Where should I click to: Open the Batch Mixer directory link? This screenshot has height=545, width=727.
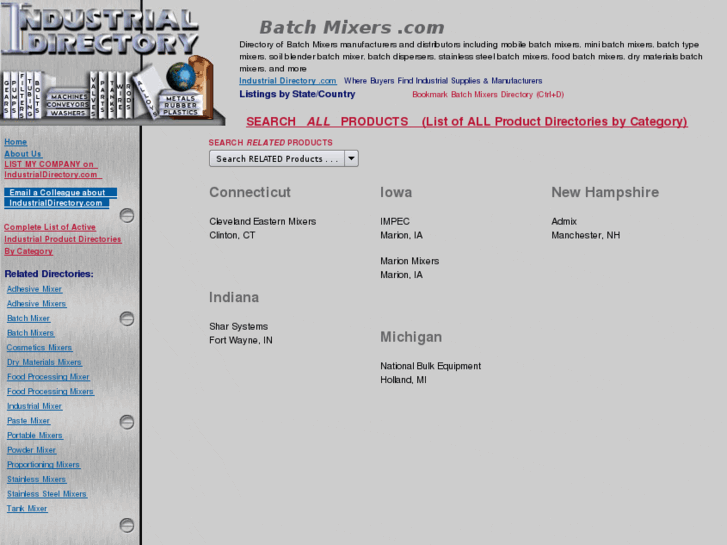pyautogui.click(x=28, y=319)
